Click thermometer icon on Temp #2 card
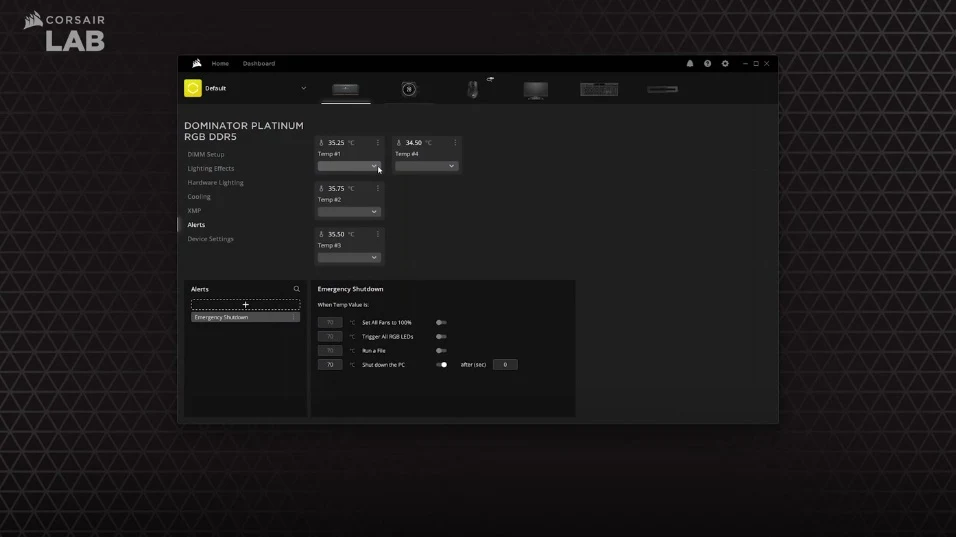956x537 pixels. tap(321, 188)
